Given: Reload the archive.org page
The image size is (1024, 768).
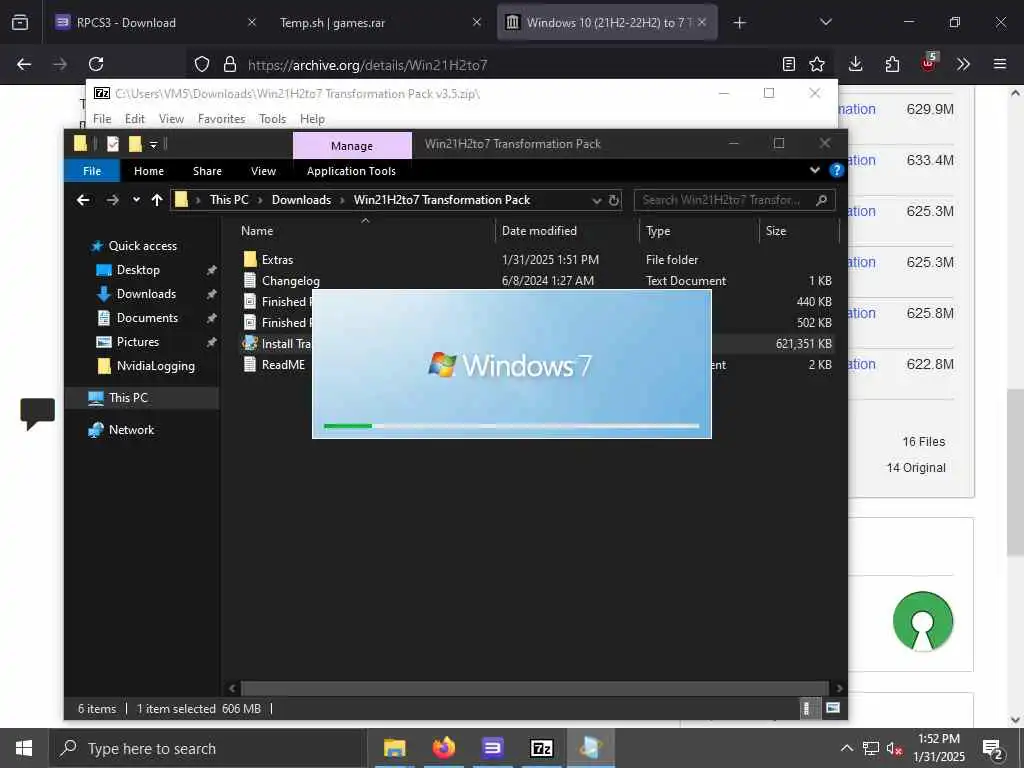Looking at the screenshot, I should tap(96, 64).
